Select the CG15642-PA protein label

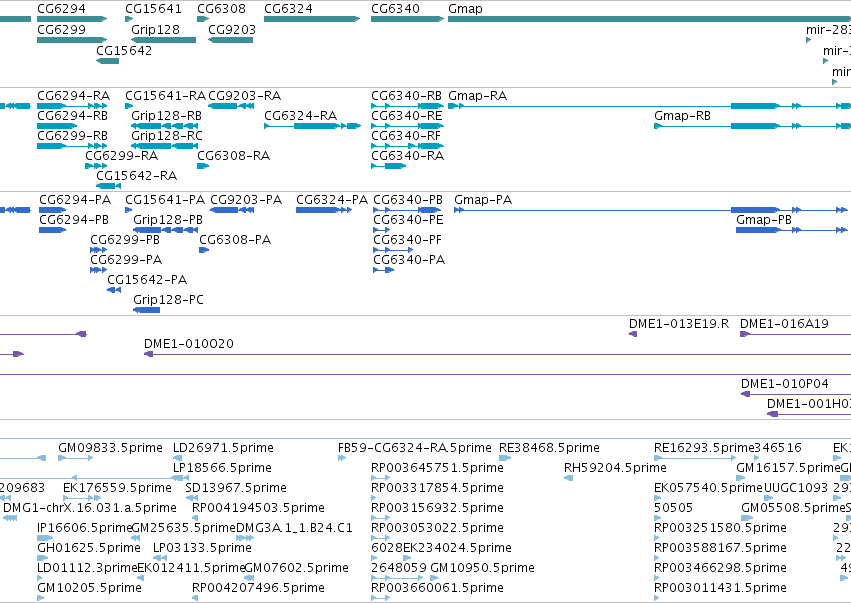[x=147, y=280]
